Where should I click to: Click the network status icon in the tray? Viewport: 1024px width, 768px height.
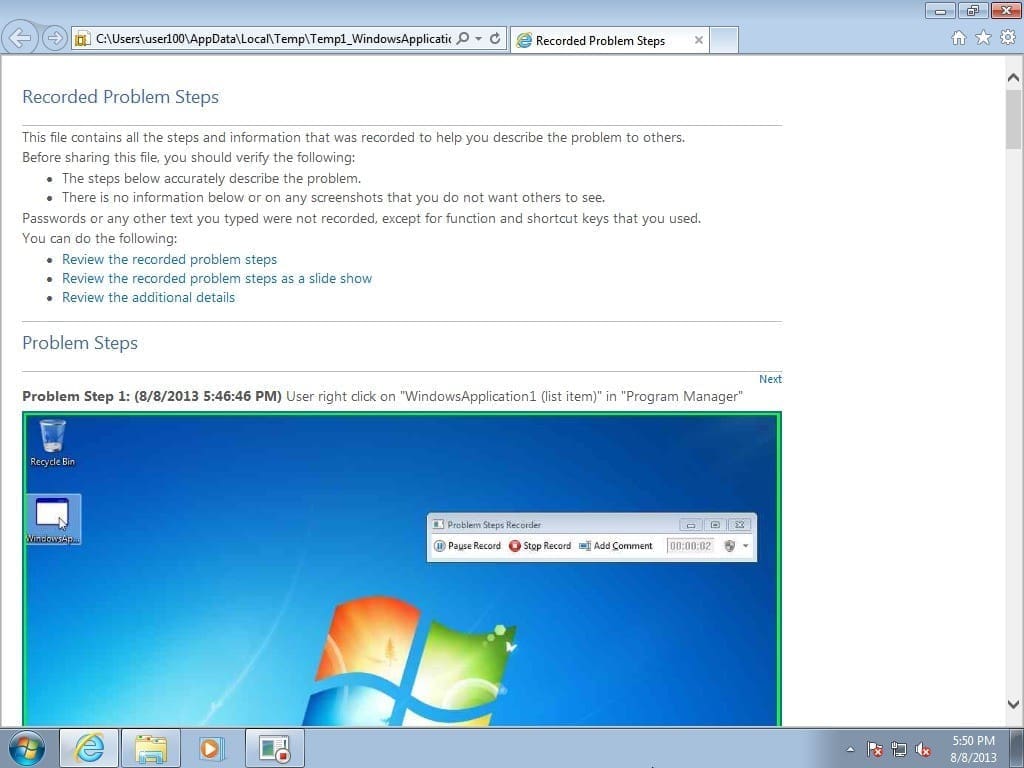(x=899, y=749)
